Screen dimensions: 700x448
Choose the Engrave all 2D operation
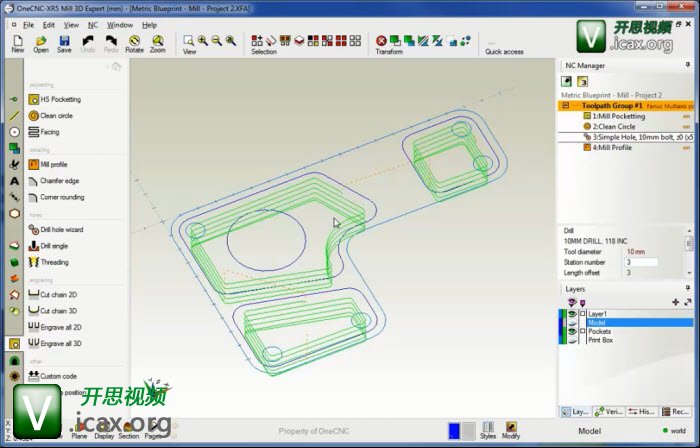[x=55, y=327]
